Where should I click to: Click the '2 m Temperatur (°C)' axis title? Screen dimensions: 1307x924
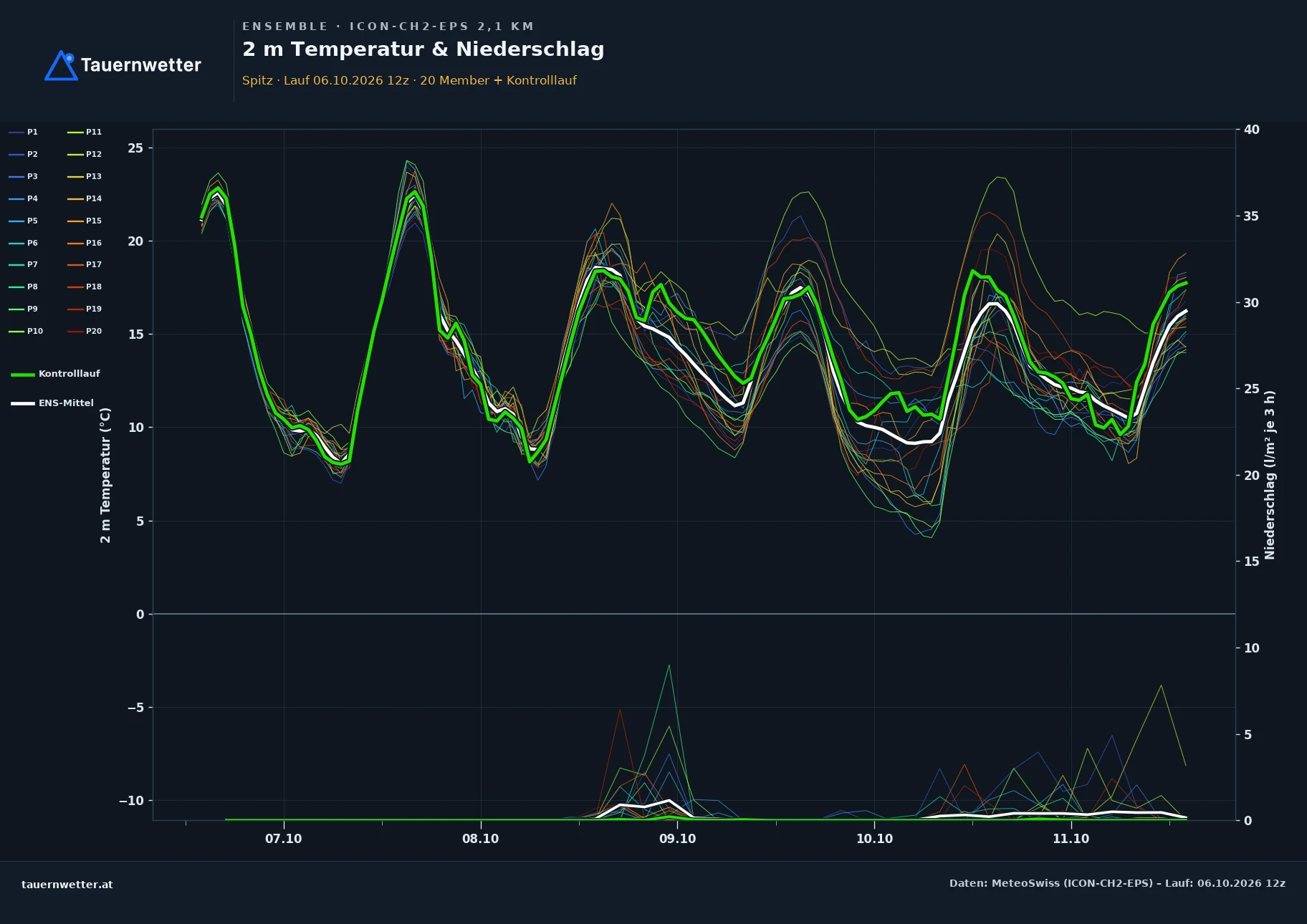pos(106,475)
